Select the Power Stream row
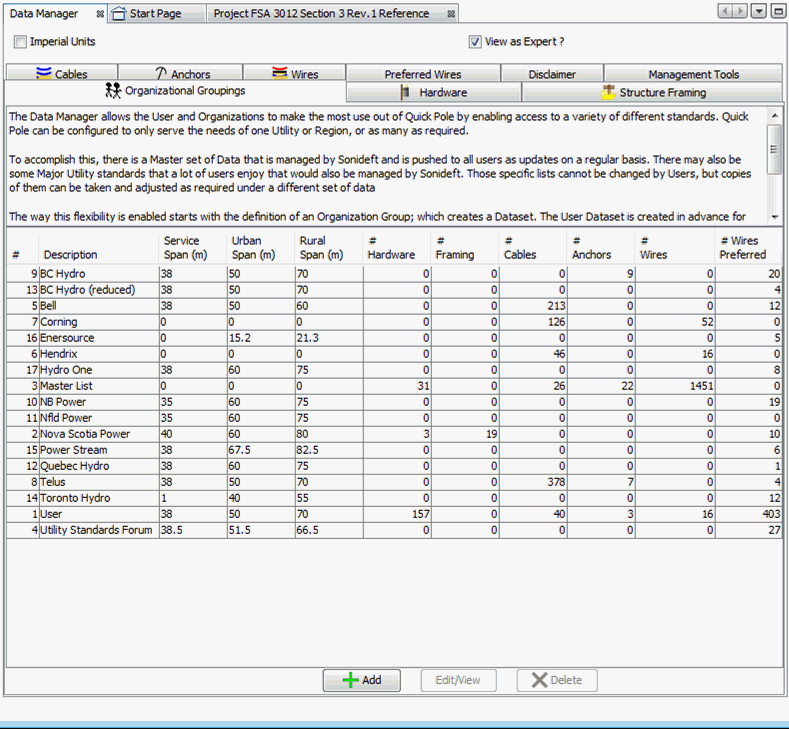Viewport: 789px width, 729px height. (394, 450)
